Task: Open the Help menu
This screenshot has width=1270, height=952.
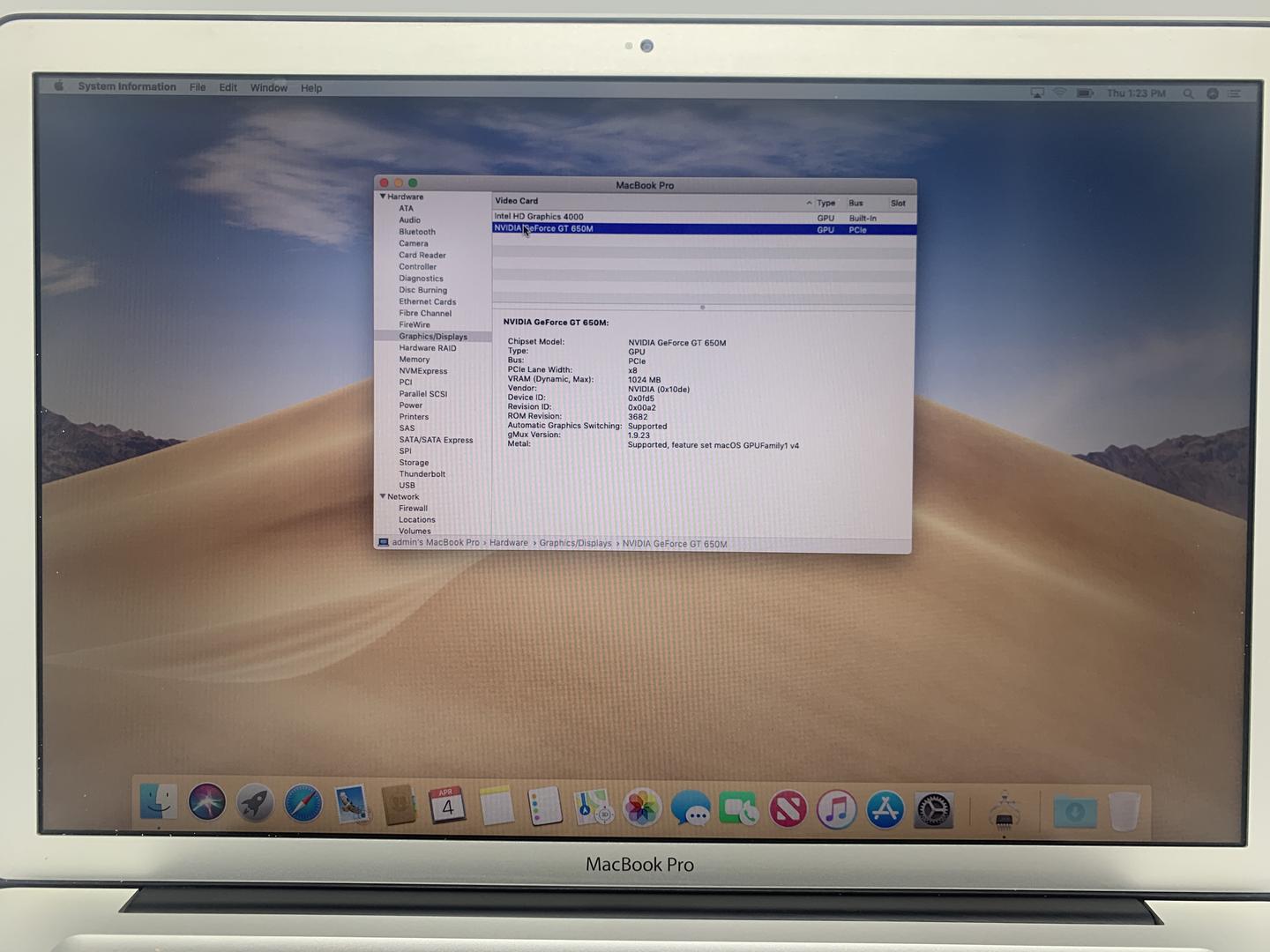Action: [311, 88]
